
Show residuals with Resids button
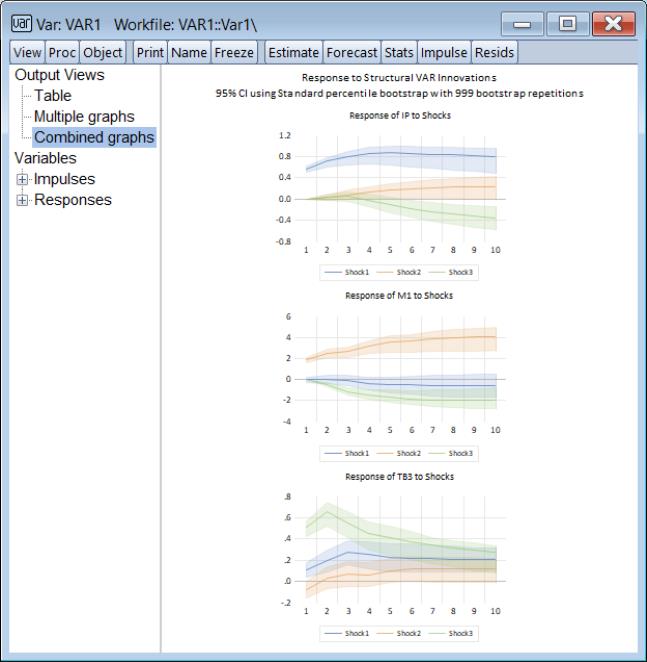(494, 53)
